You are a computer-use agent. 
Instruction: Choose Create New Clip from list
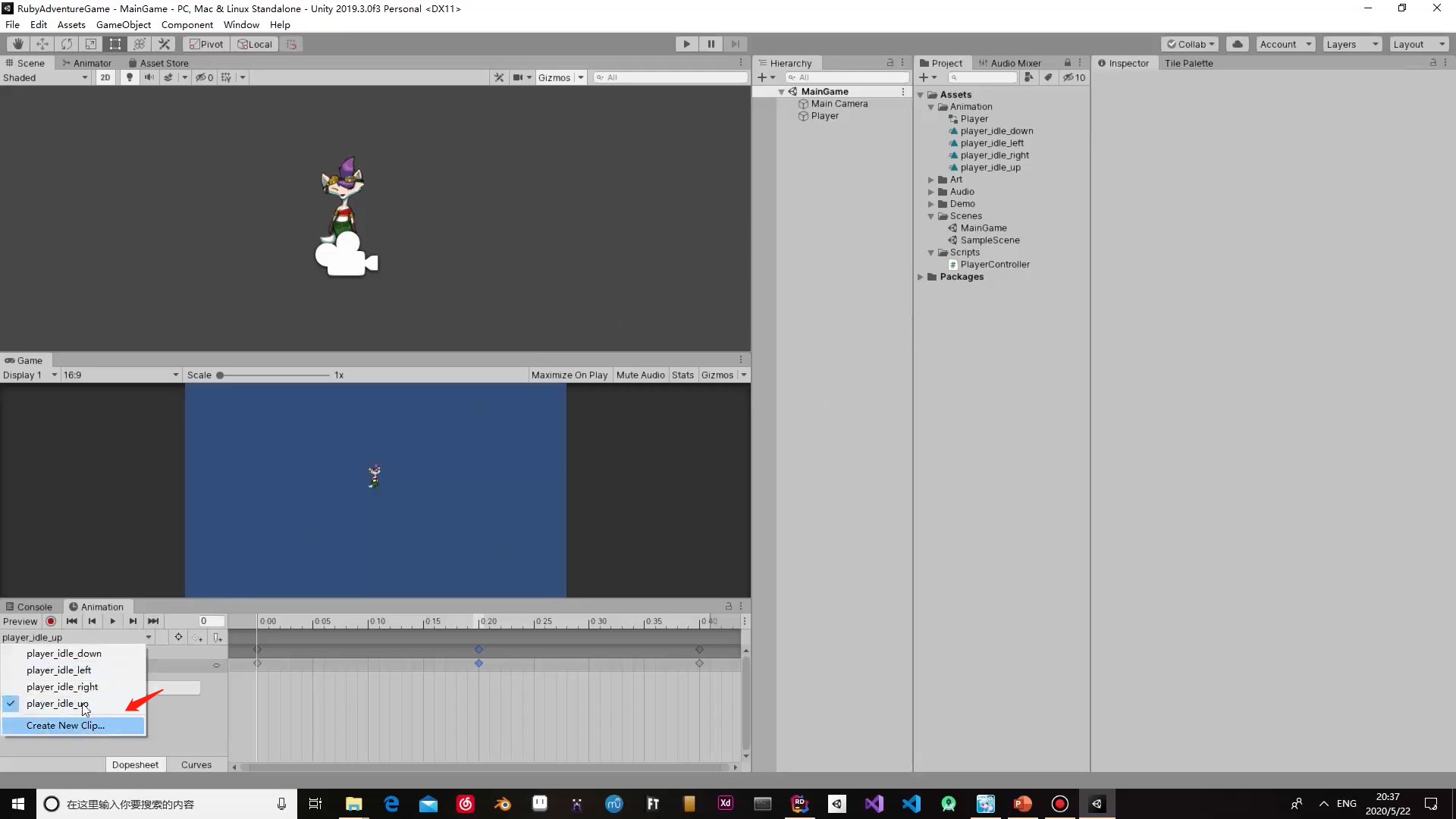pos(65,726)
